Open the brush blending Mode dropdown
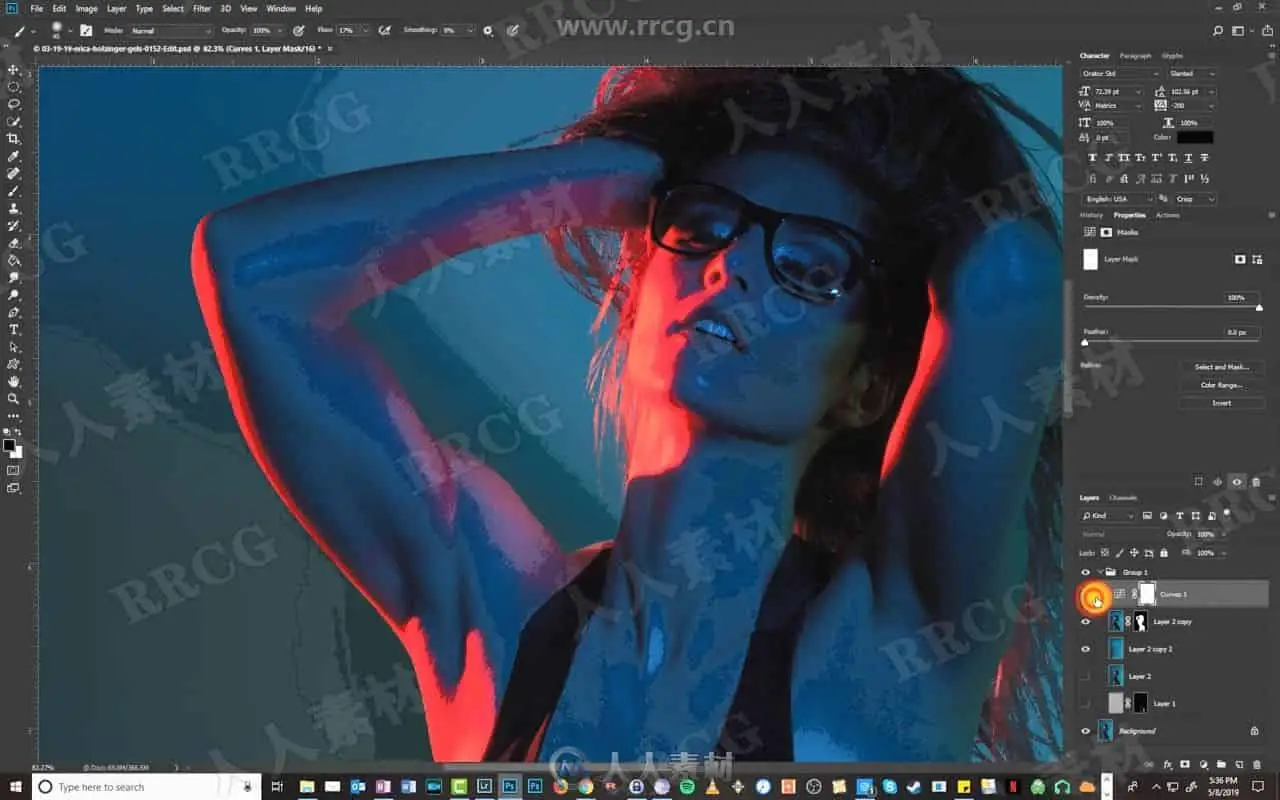 [169, 31]
